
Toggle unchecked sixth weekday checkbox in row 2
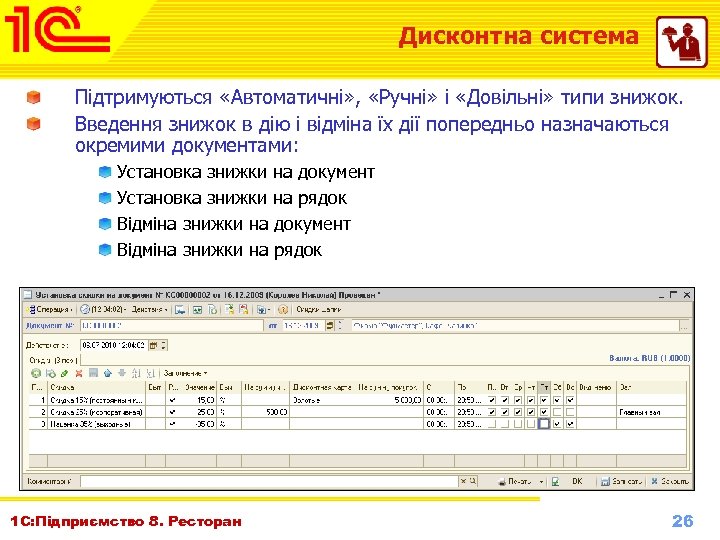(x=557, y=412)
